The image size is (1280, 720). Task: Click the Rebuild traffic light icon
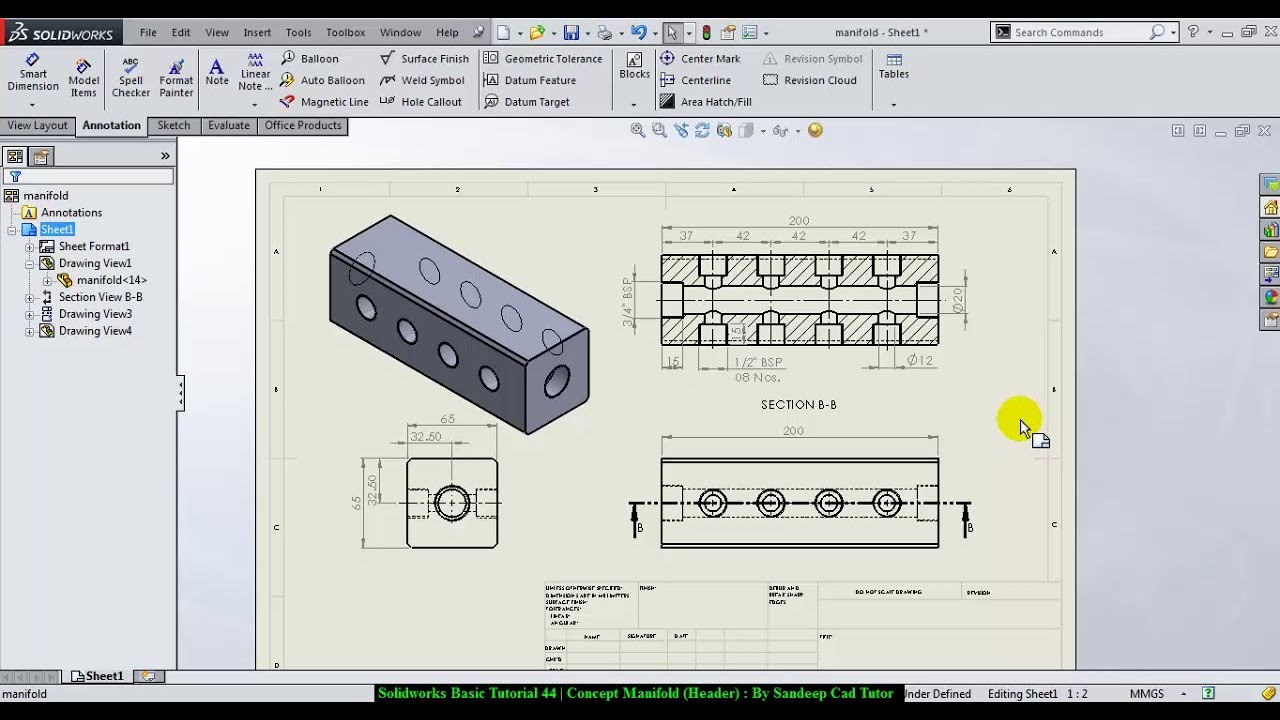(x=706, y=33)
